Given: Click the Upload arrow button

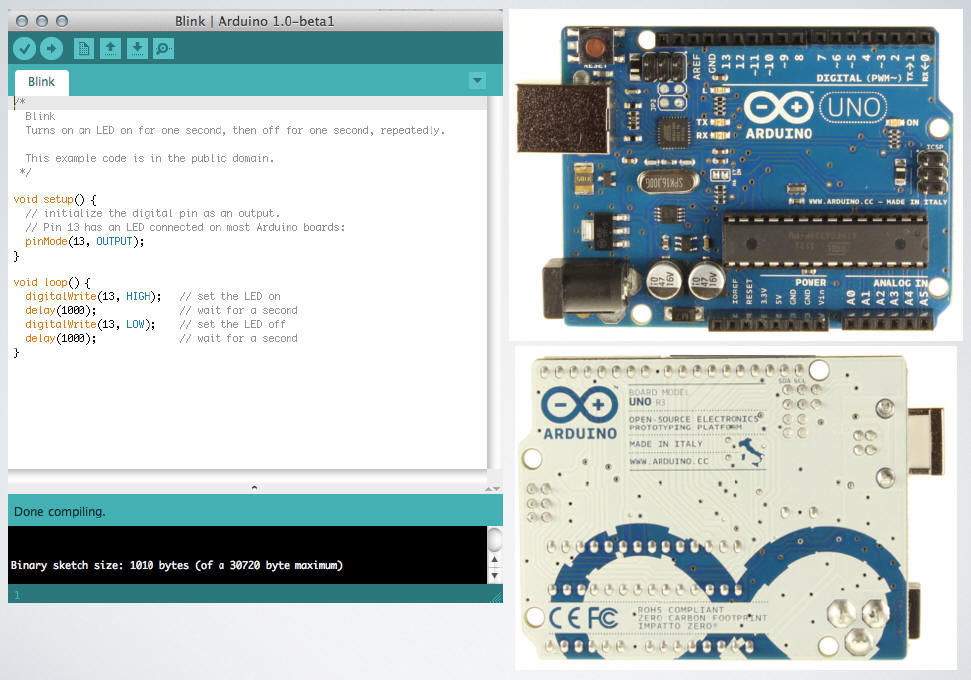Looking at the screenshot, I should tap(51, 48).
